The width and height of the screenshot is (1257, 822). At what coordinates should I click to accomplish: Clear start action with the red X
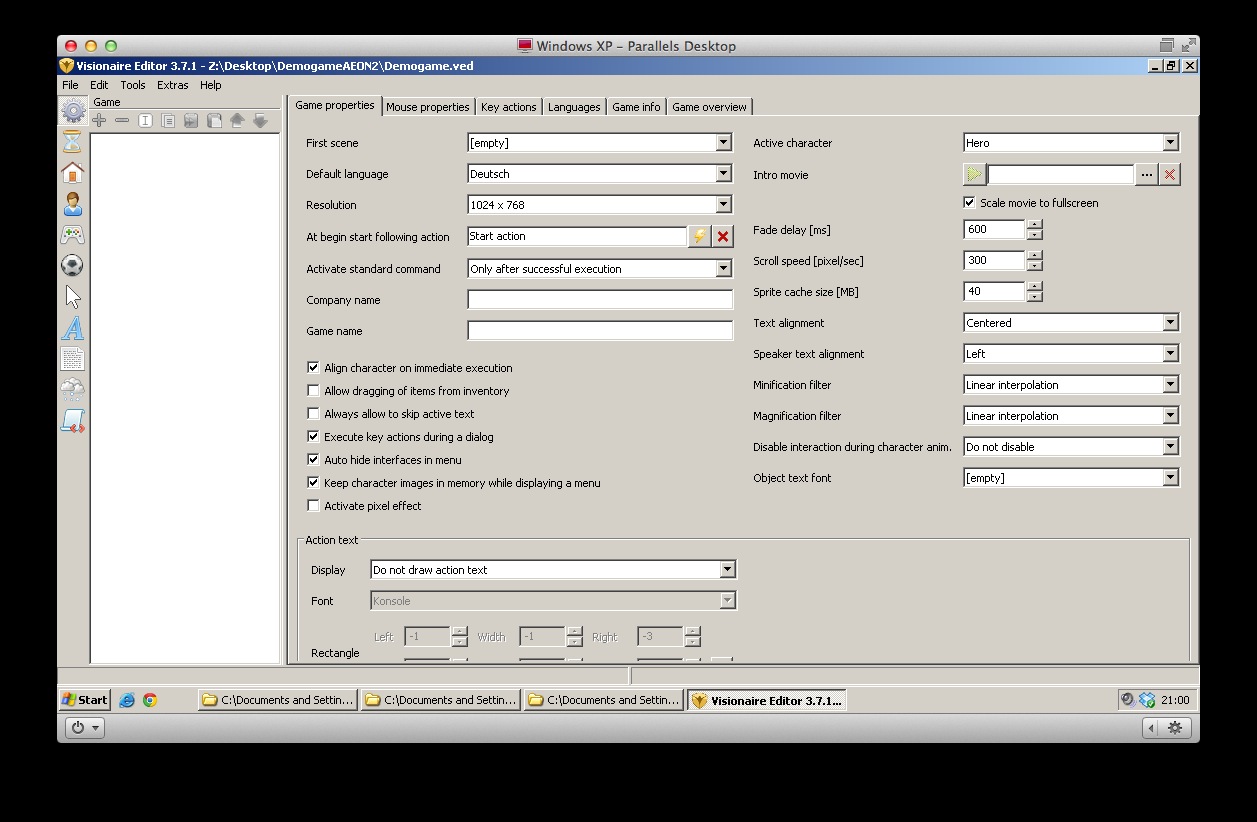(x=723, y=236)
